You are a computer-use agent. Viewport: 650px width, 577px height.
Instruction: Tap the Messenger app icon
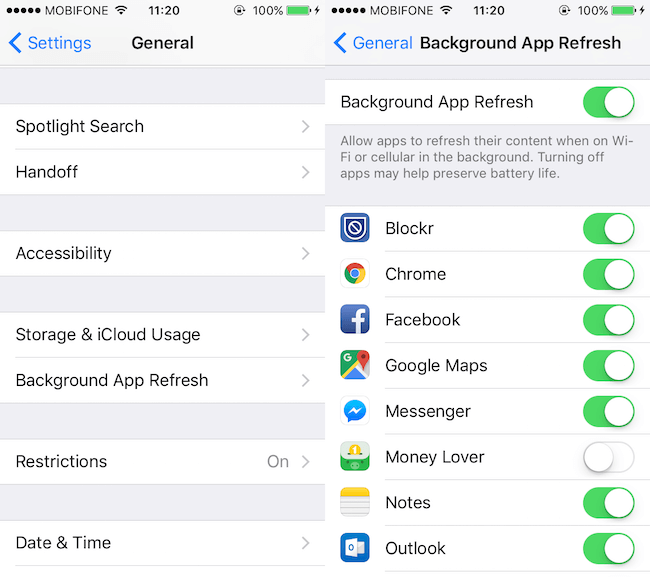click(x=355, y=411)
